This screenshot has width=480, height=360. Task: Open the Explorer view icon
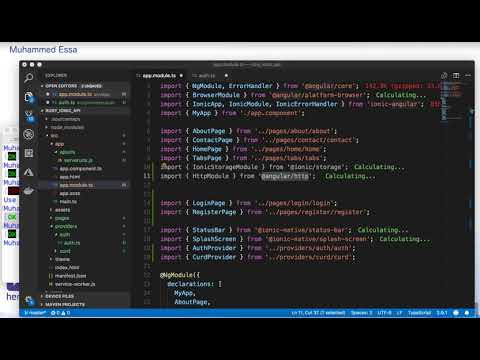pyautogui.click(x=29, y=97)
